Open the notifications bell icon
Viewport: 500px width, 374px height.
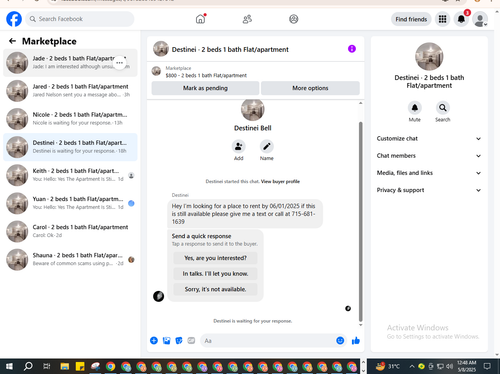(461, 19)
